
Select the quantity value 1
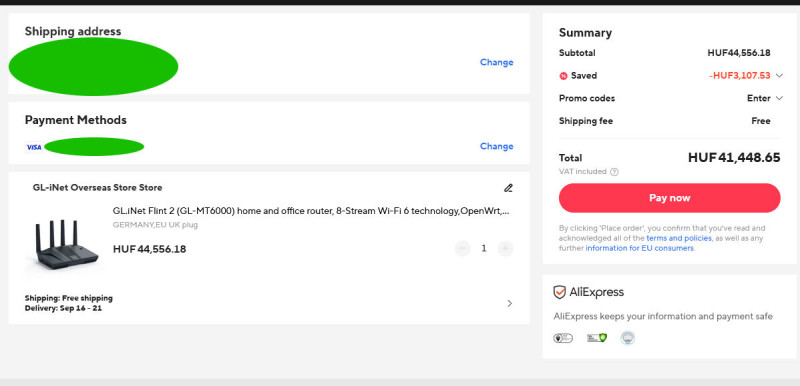pyautogui.click(x=484, y=249)
